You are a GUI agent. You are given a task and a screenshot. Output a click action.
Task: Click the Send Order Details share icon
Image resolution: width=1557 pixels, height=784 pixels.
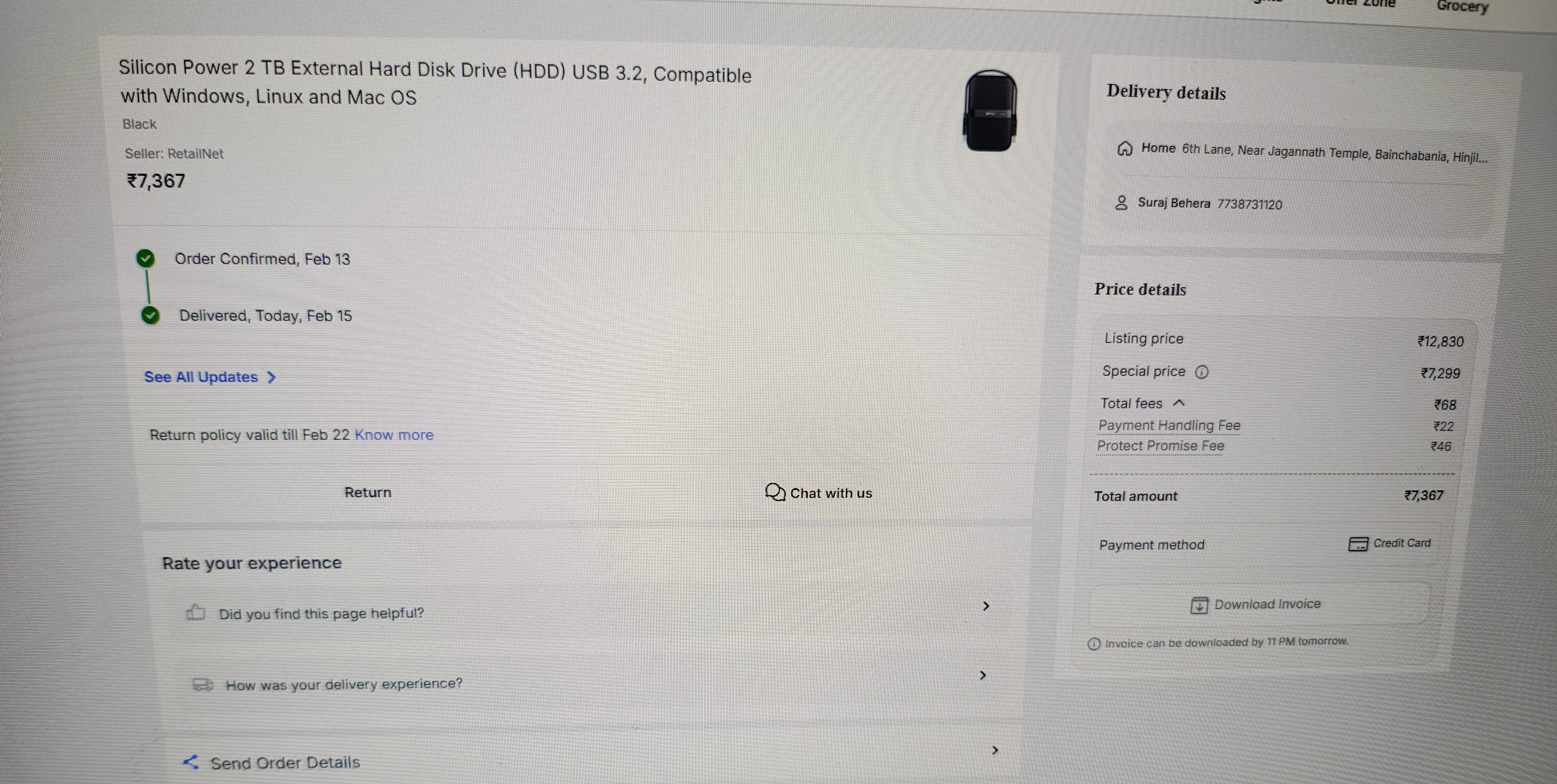coord(191,762)
